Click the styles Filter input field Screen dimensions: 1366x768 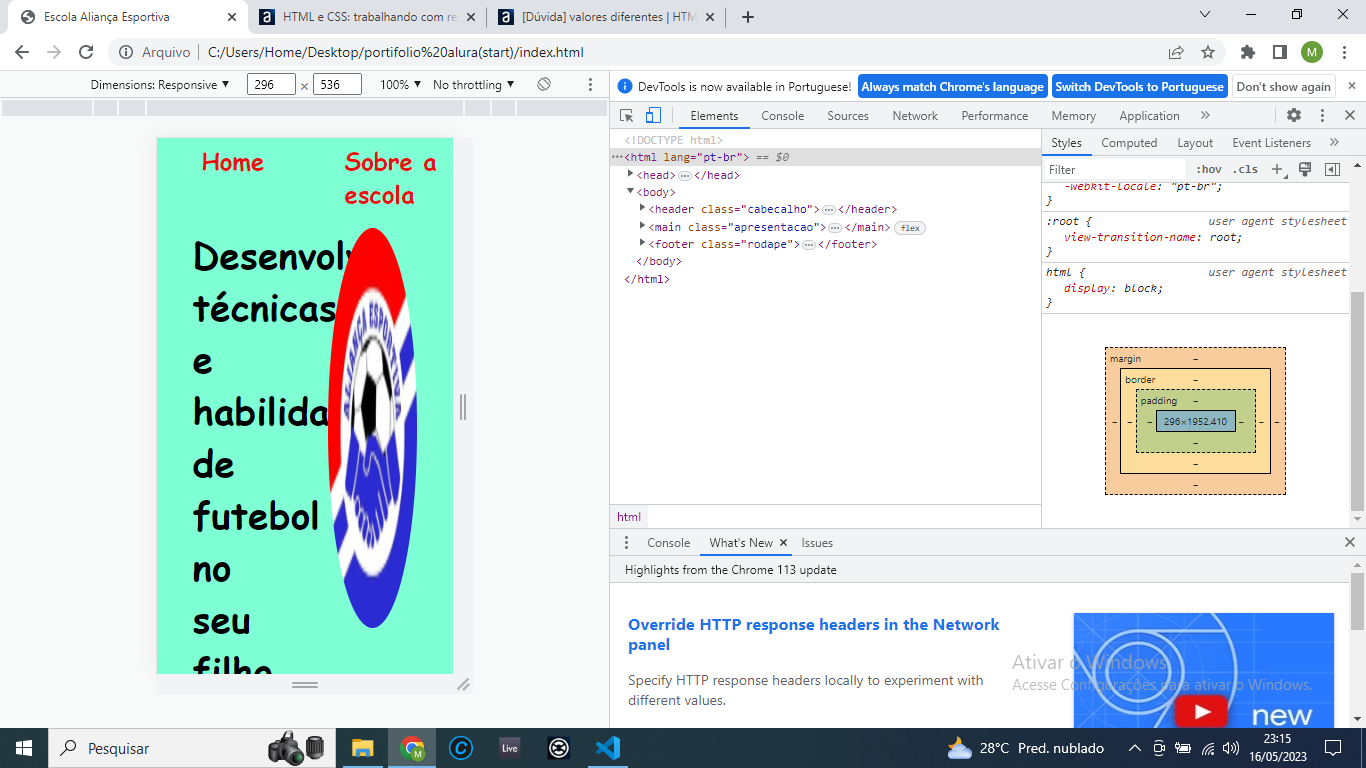coord(1115,170)
